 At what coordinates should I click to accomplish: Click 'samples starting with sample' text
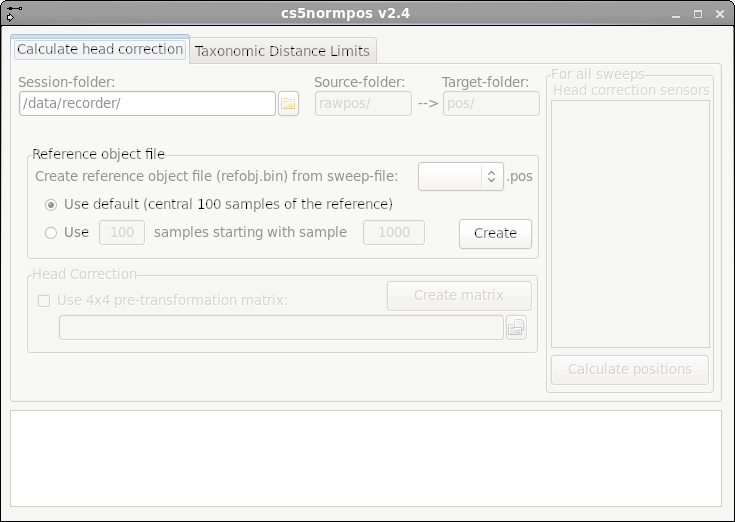250,232
